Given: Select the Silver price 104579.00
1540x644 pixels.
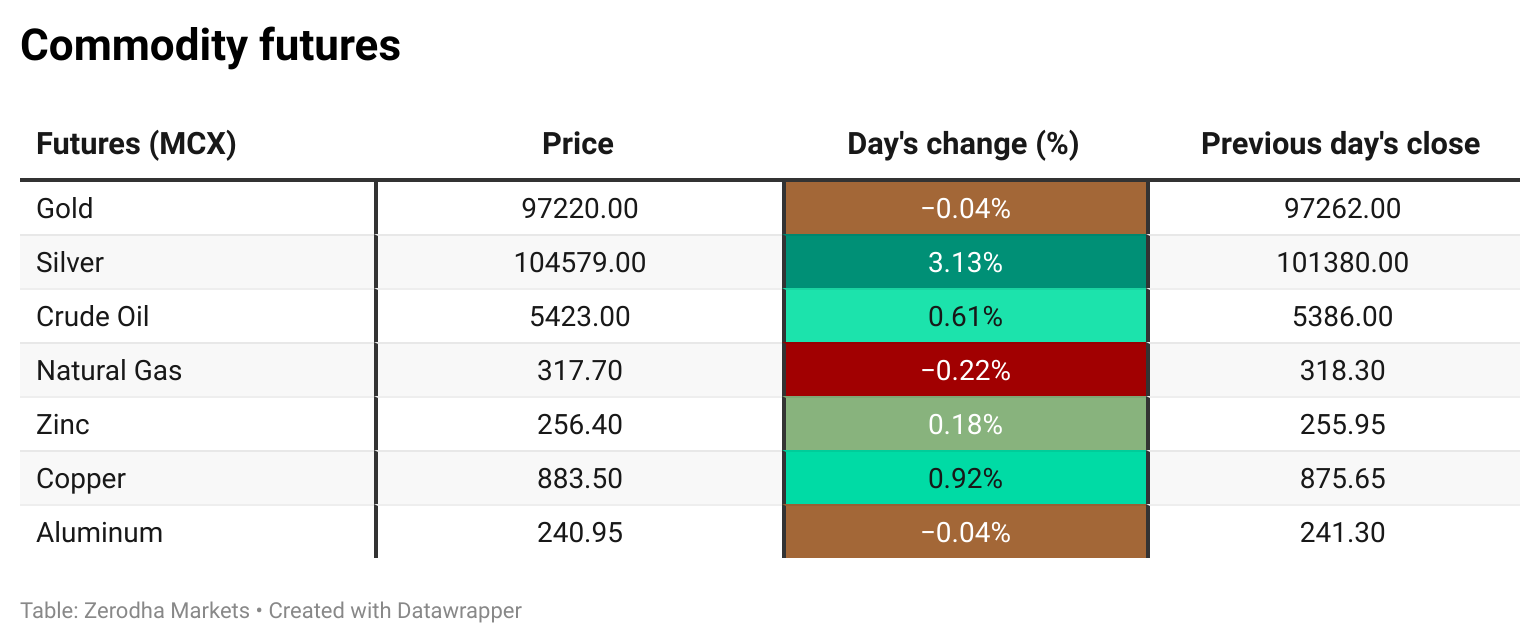Looking at the screenshot, I should point(580,263).
